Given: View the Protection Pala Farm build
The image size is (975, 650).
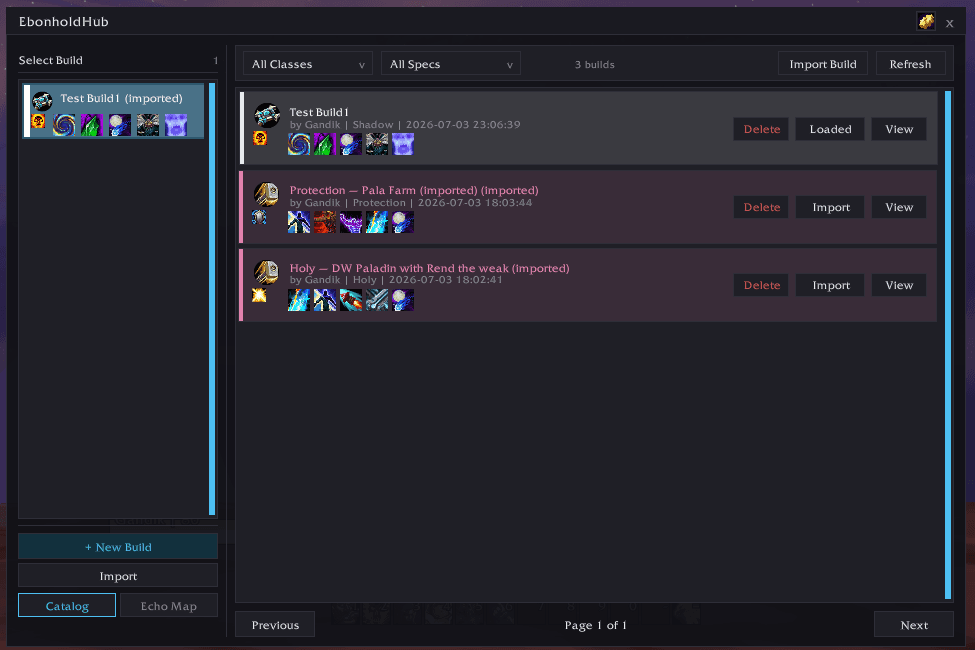Looking at the screenshot, I should 899,207.
